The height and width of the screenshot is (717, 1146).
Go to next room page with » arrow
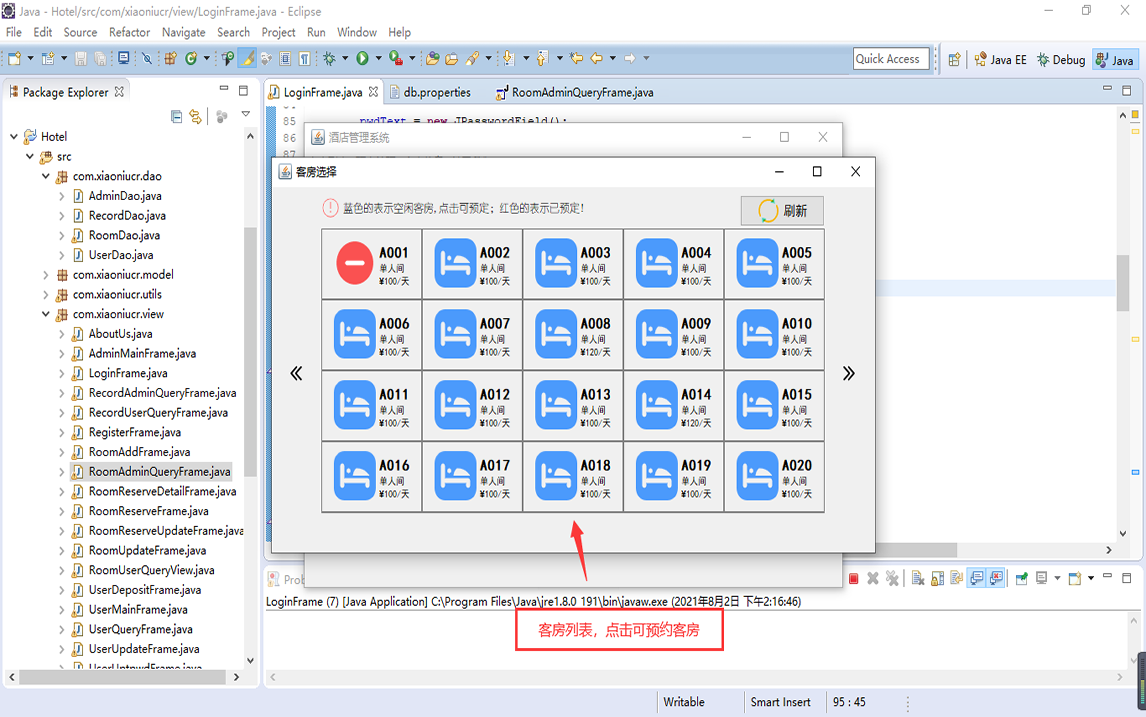848,373
